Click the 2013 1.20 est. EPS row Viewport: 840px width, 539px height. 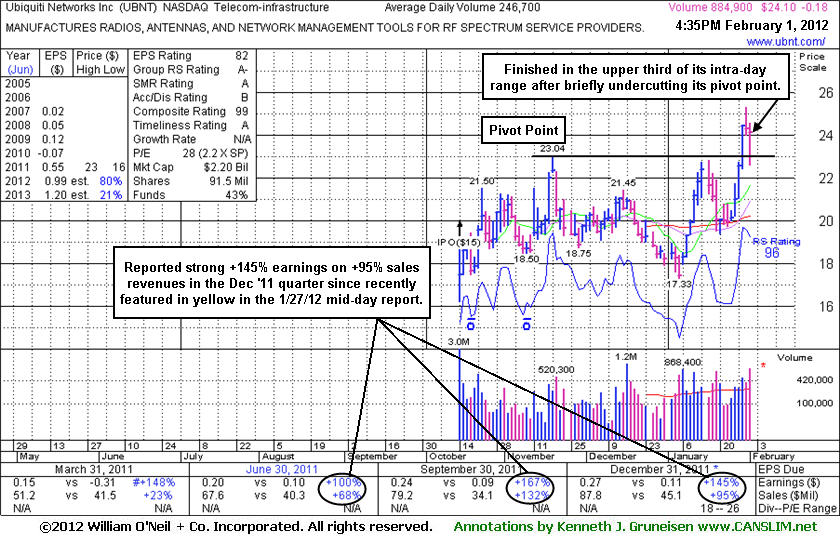pyautogui.click(x=64, y=195)
